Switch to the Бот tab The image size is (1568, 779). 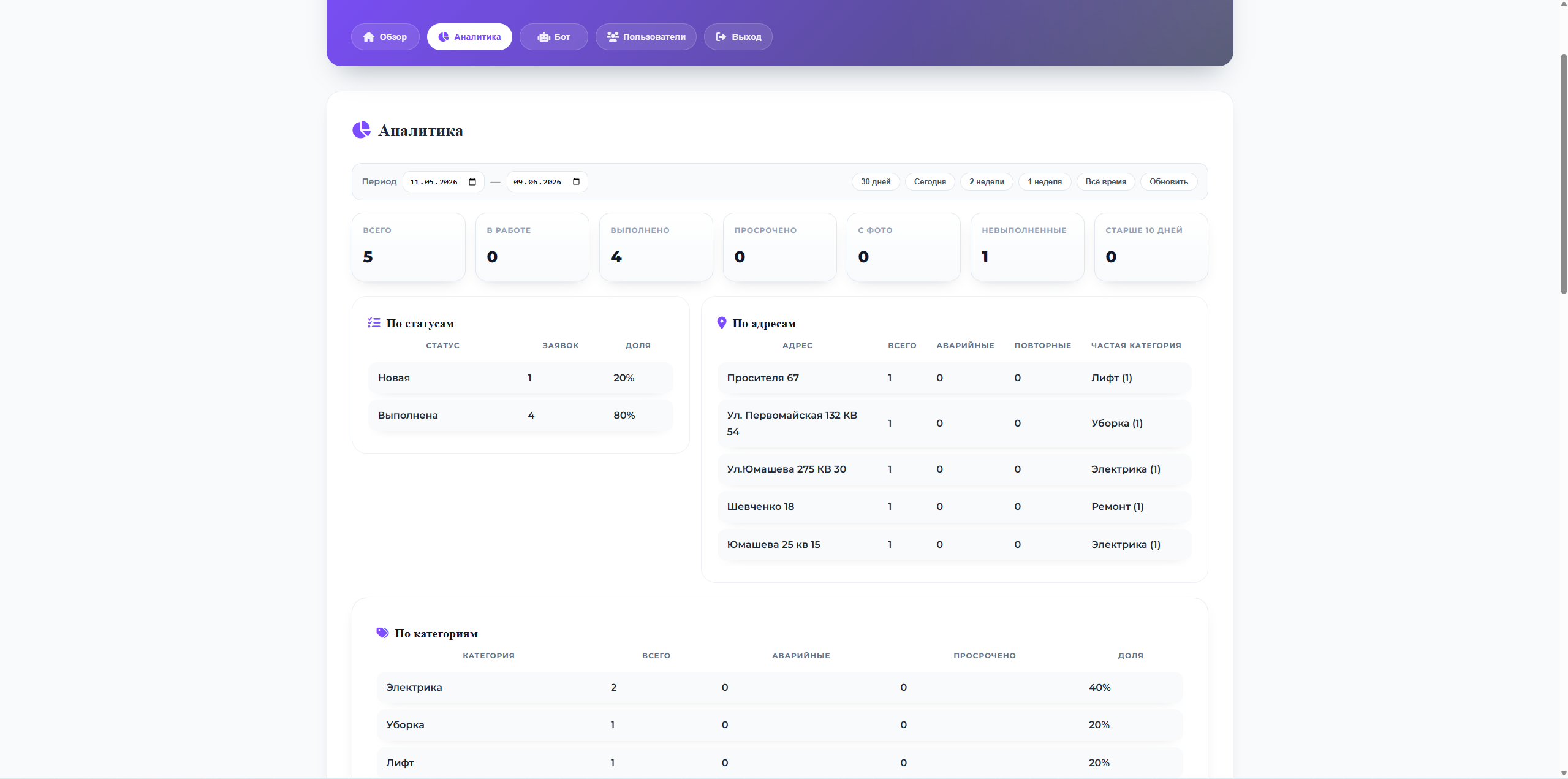(553, 37)
